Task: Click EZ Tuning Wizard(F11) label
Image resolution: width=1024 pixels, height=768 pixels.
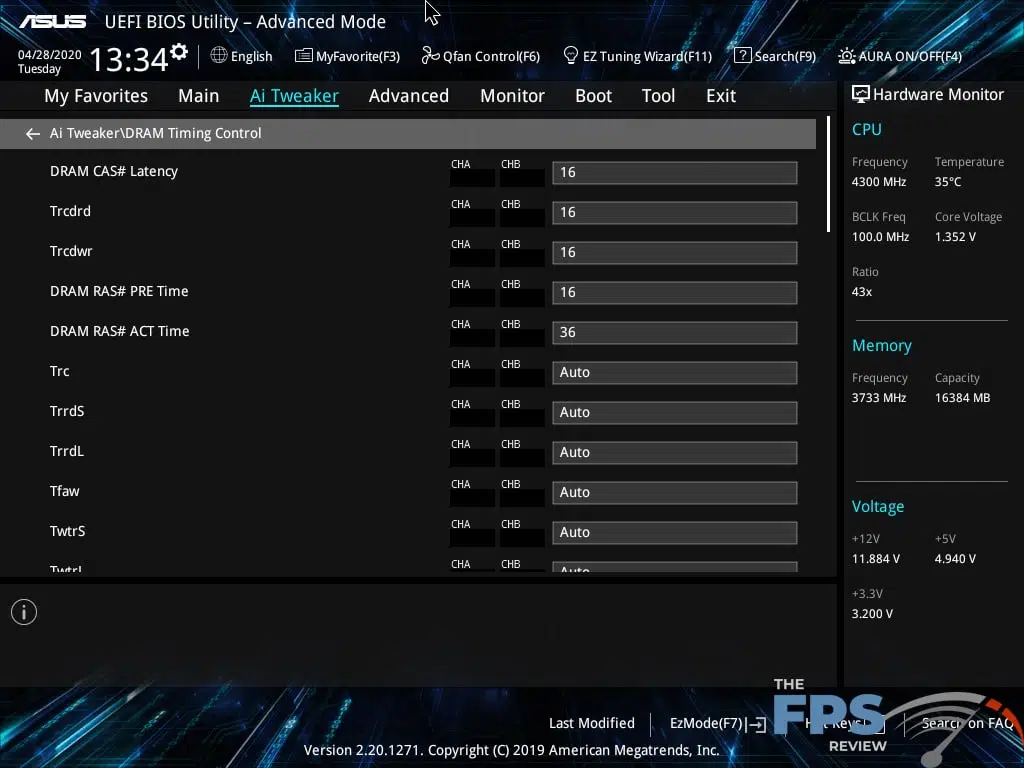Action: tap(647, 56)
